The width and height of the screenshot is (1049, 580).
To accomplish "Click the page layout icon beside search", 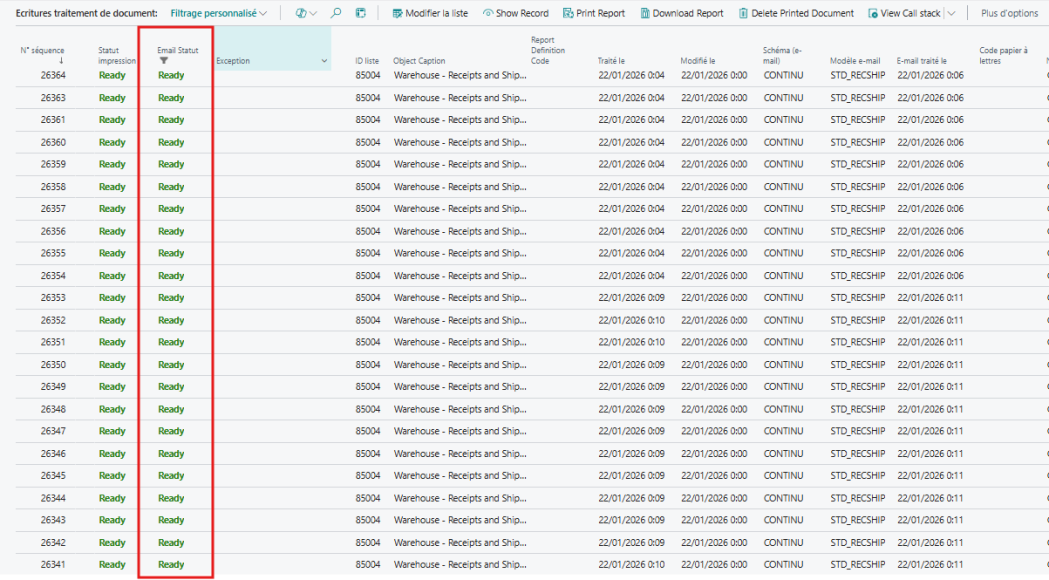I will coord(361,13).
